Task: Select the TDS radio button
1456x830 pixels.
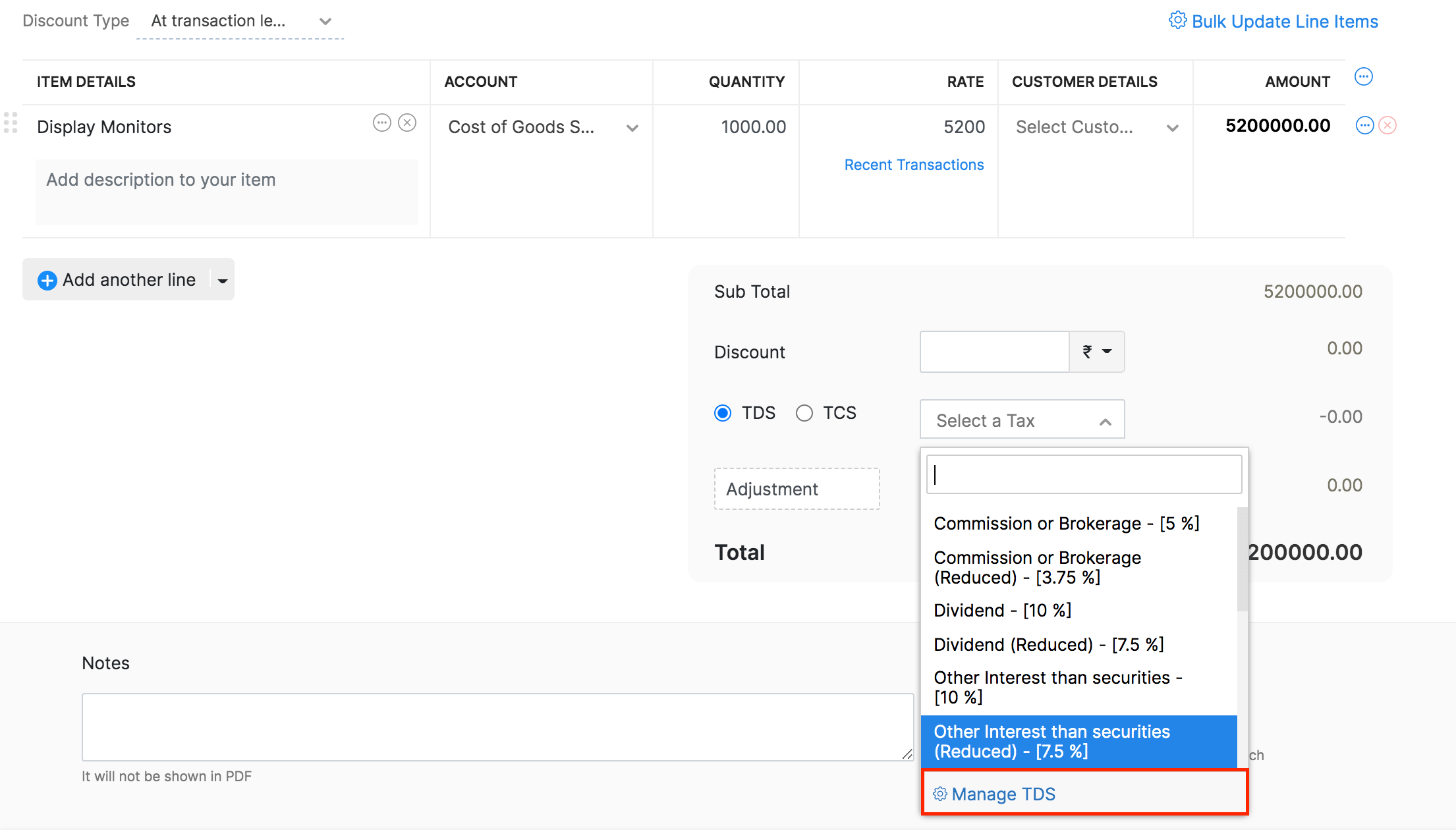Action: pyautogui.click(x=722, y=412)
